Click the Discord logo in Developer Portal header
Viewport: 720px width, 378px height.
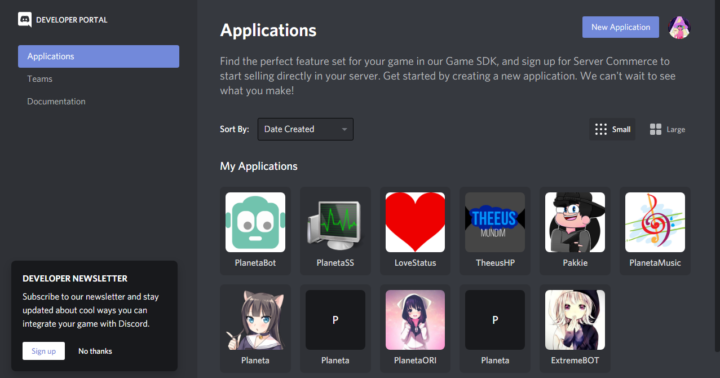point(25,20)
